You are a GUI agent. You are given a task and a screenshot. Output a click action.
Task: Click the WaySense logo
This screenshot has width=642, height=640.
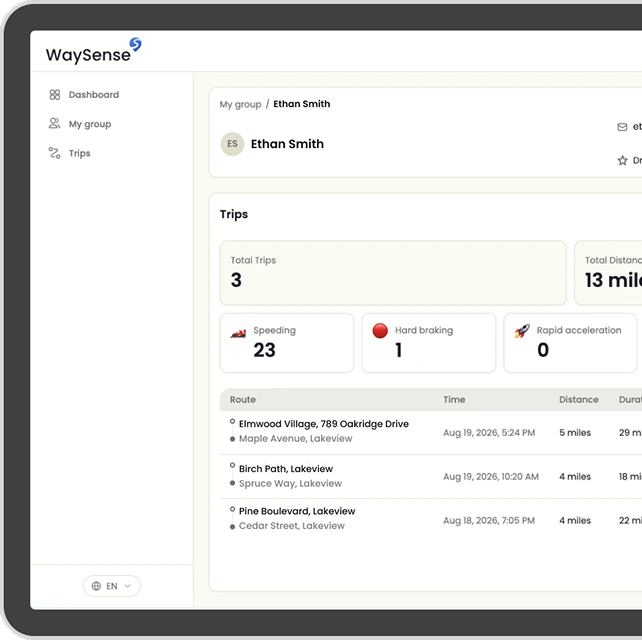point(94,51)
